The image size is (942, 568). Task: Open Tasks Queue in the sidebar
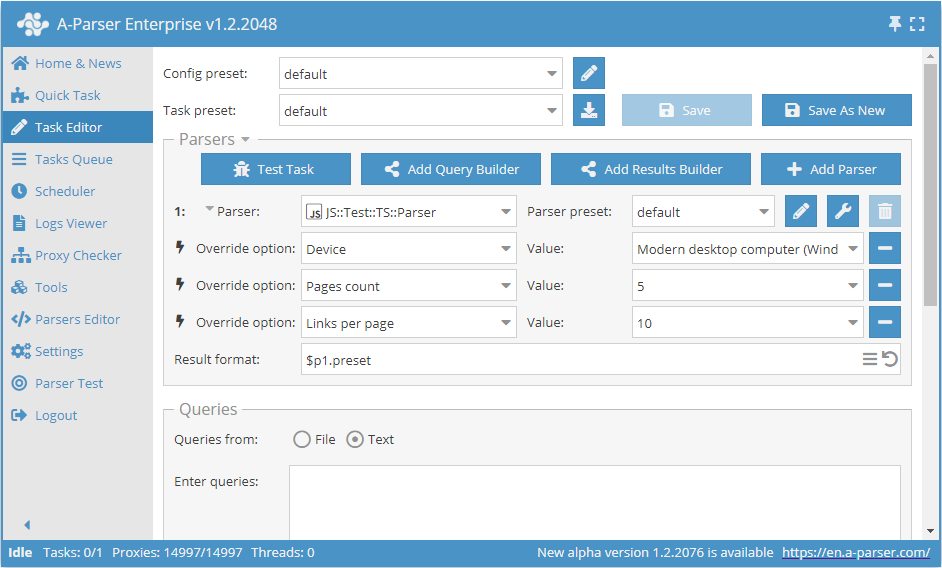(x=73, y=159)
